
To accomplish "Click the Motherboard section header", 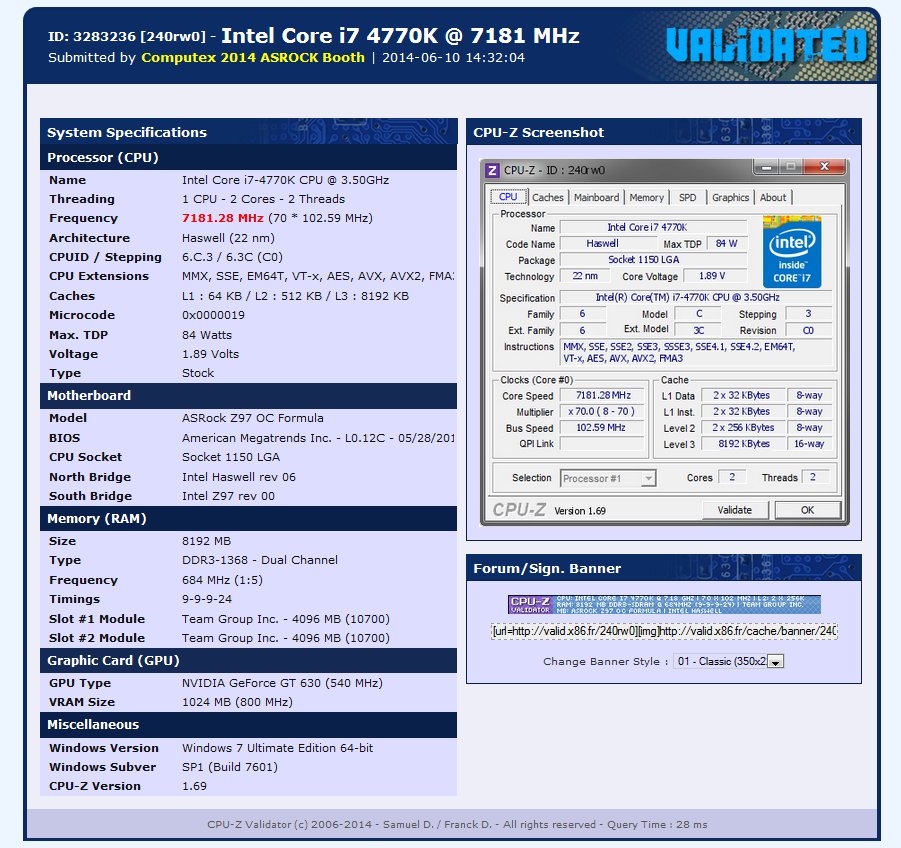I will click(x=248, y=395).
